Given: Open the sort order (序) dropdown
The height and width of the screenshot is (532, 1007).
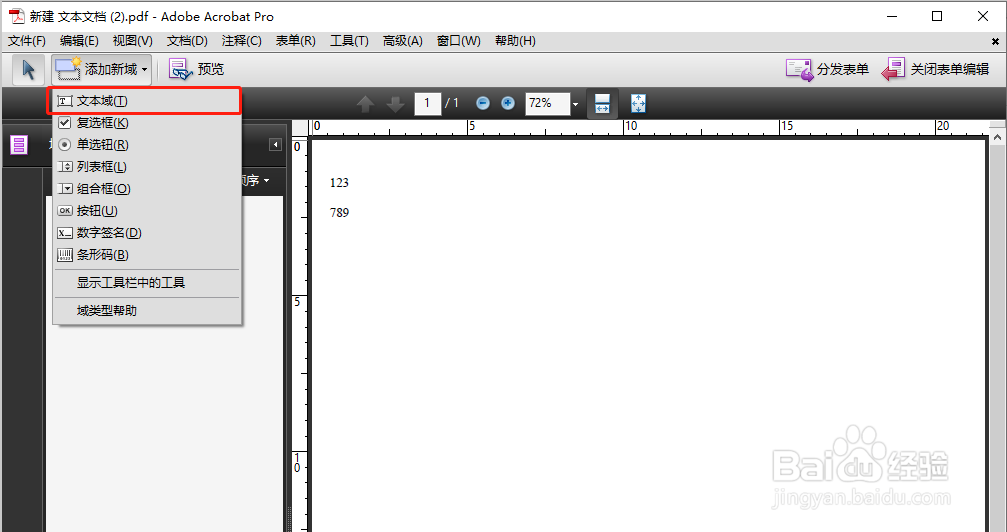Looking at the screenshot, I should (257, 181).
